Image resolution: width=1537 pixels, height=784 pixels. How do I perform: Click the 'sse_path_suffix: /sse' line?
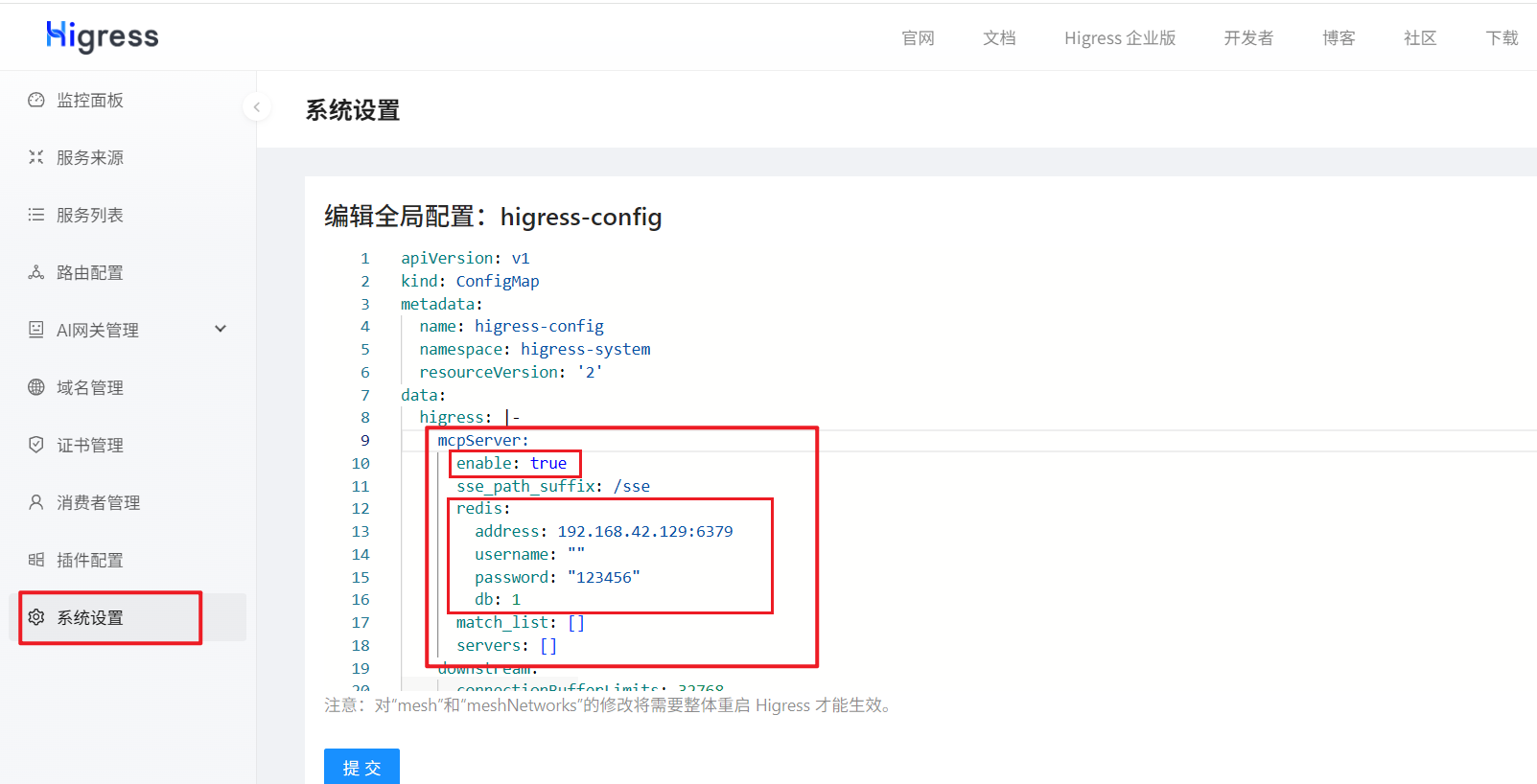click(553, 486)
